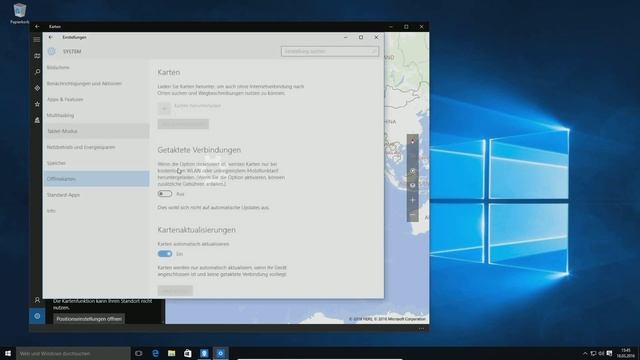This screenshot has height=360, width=640.
Task: Select Tablet-Modus in the sidebar
Action: point(96,131)
